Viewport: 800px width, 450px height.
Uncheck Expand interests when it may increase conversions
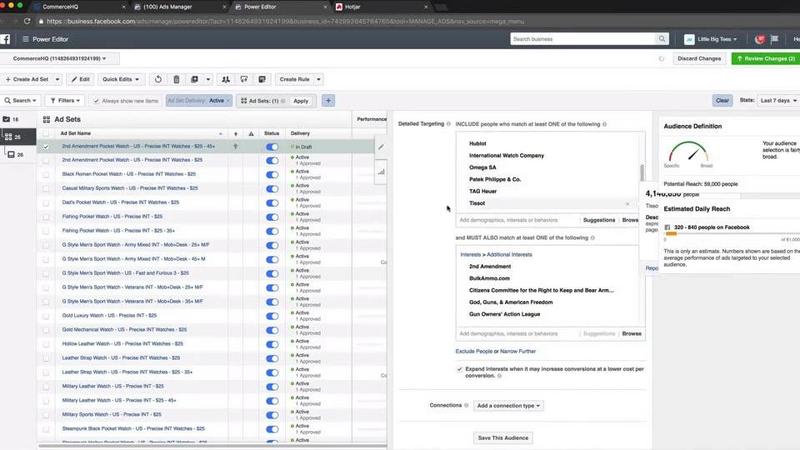tap(459, 369)
